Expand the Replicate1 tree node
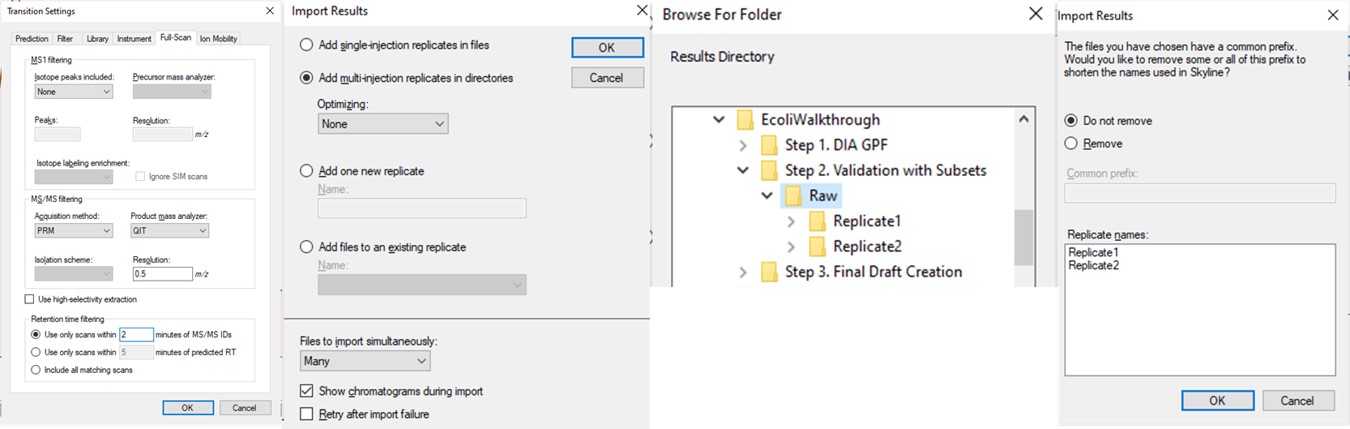The image size is (1350, 429). [792, 221]
